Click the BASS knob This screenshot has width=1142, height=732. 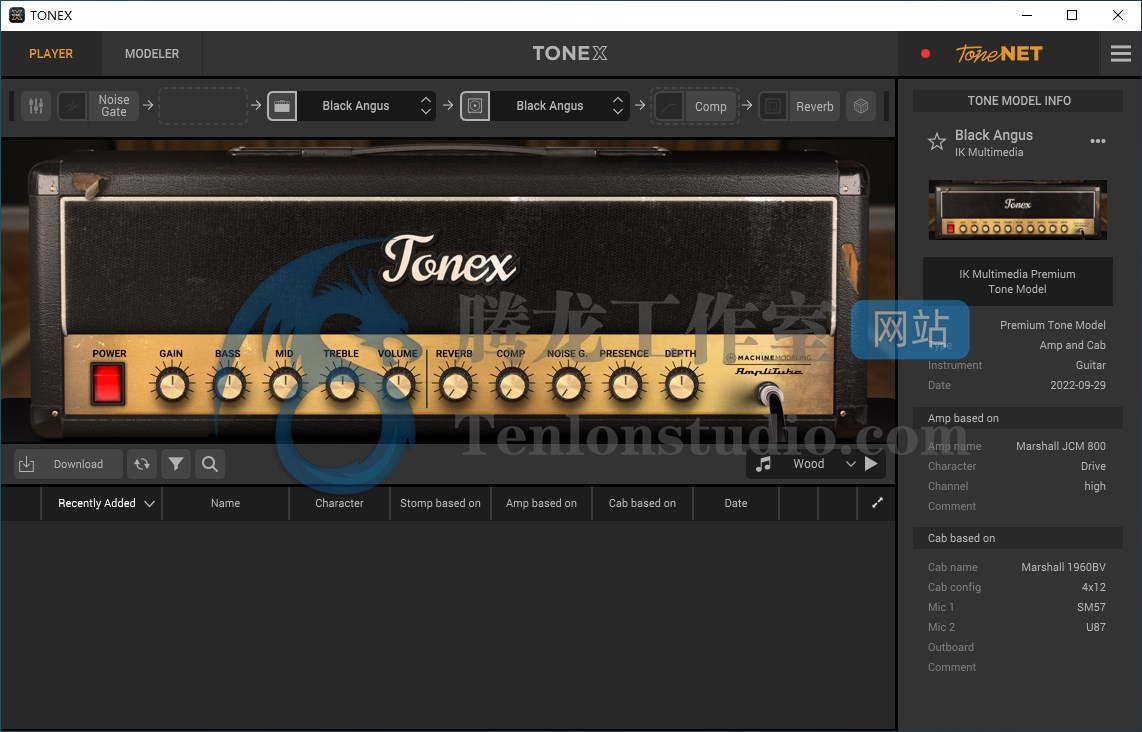[229, 384]
